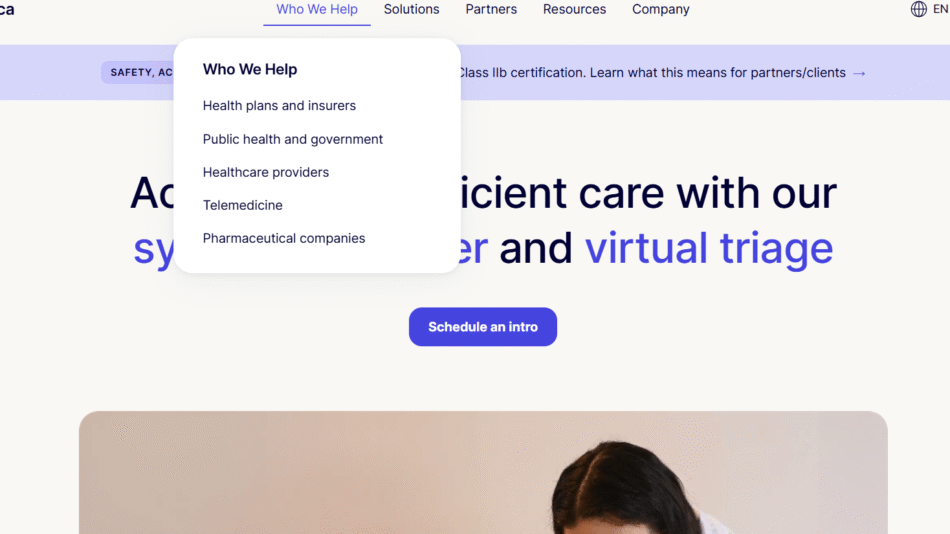Click the SAFETY badge in the banner
The image size is (950, 534).
click(x=138, y=72)
